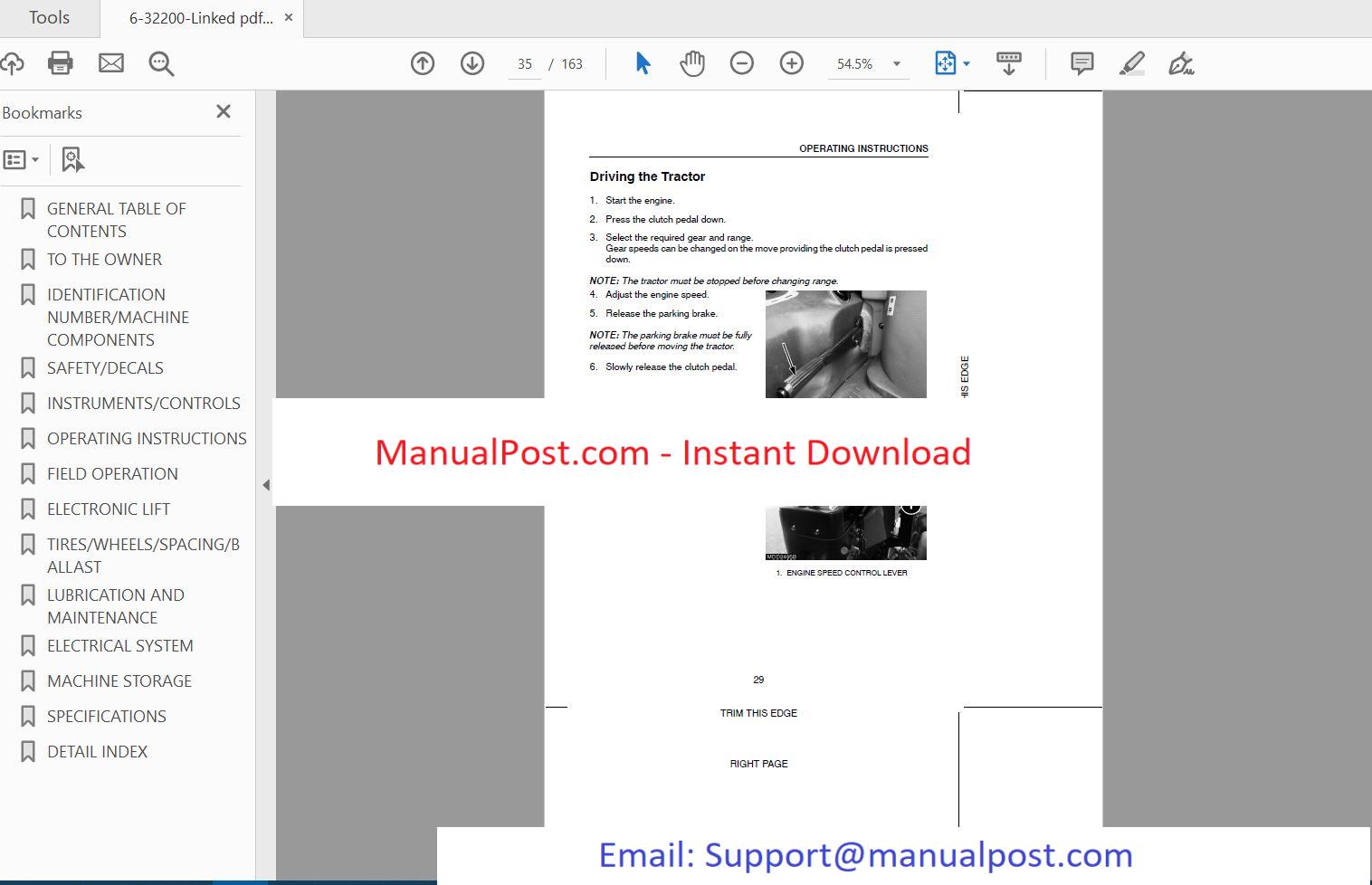The width and height of the screenshot is (1372, 885).
Task: Select the 6-32200-Linked pdf tab
Action: click(200, 18)
